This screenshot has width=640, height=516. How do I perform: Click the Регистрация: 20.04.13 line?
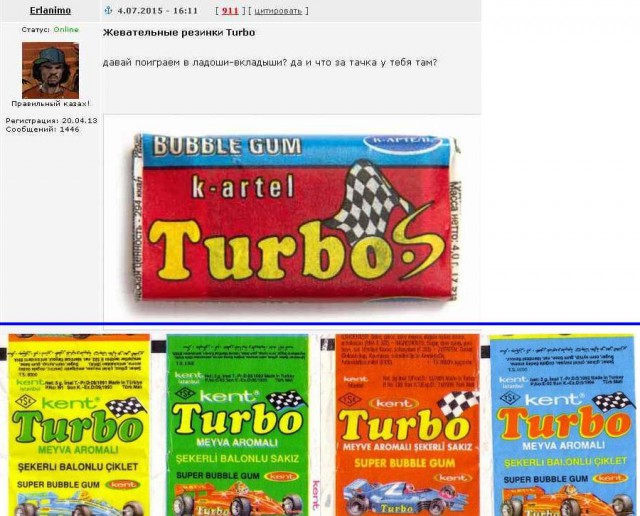[51, 120]
